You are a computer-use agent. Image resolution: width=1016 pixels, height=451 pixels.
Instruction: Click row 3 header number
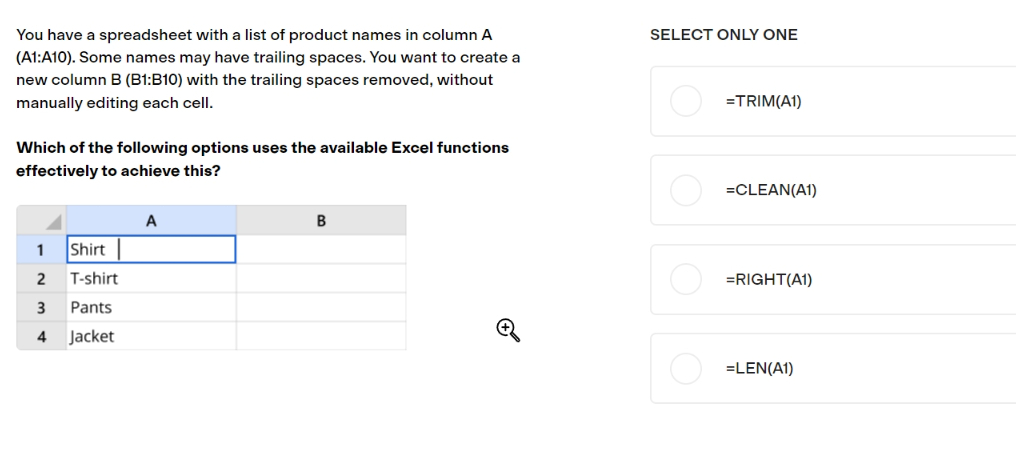coord(41,307)
